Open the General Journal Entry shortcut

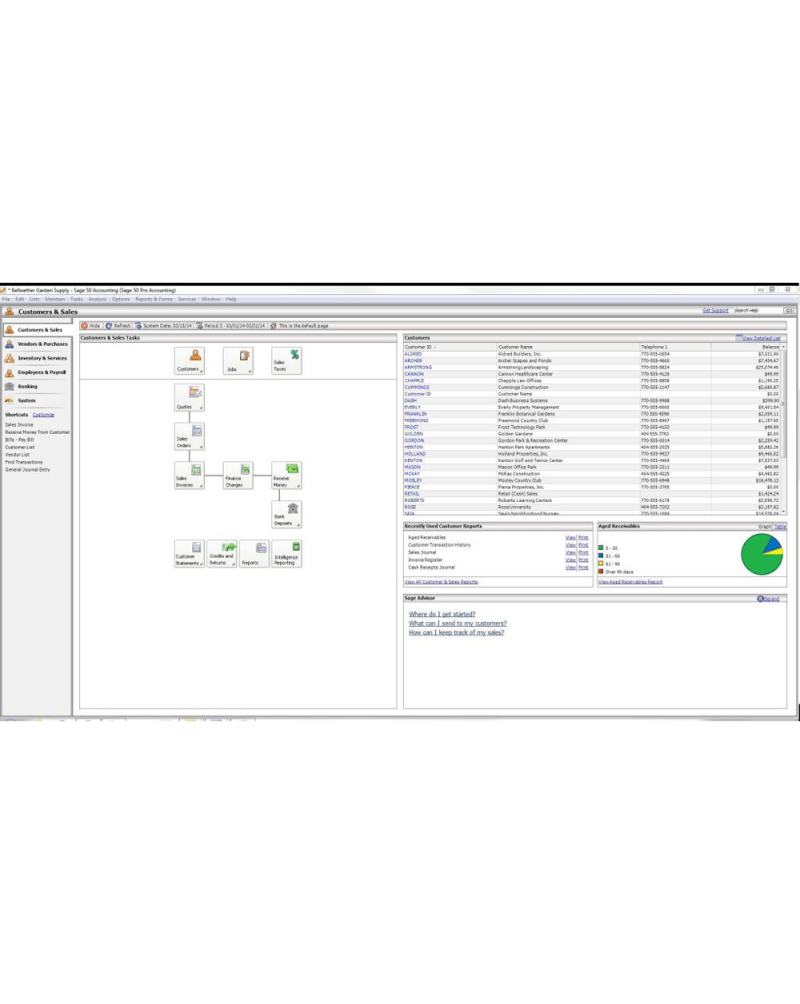click(28, 469)
